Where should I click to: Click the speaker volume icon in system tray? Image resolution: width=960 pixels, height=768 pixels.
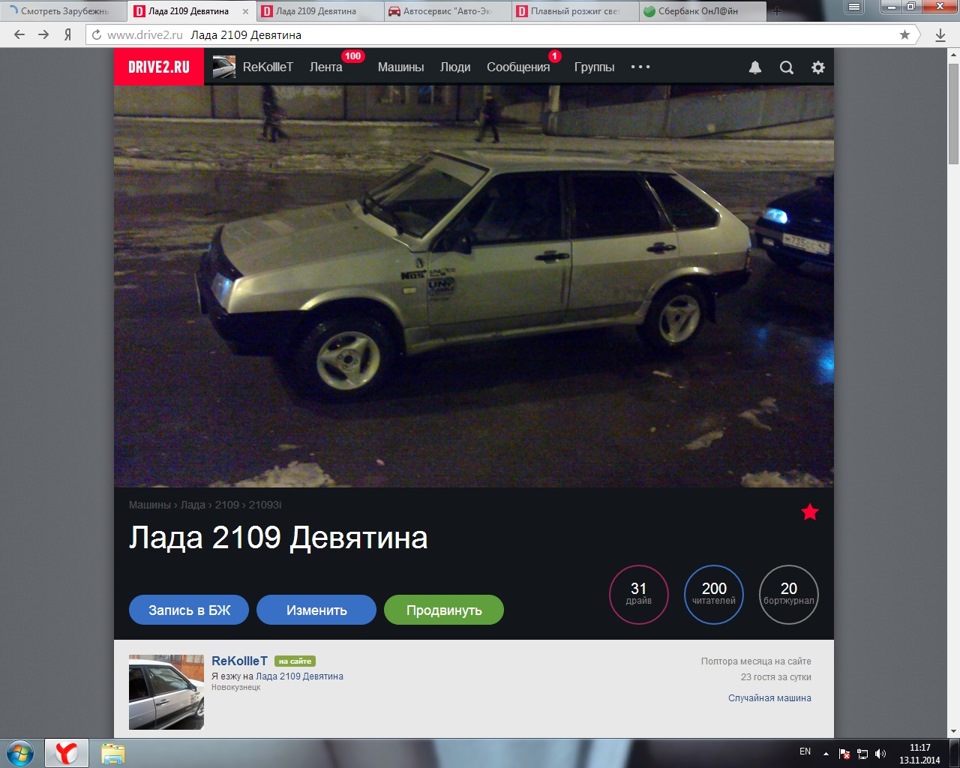[878, 752]
